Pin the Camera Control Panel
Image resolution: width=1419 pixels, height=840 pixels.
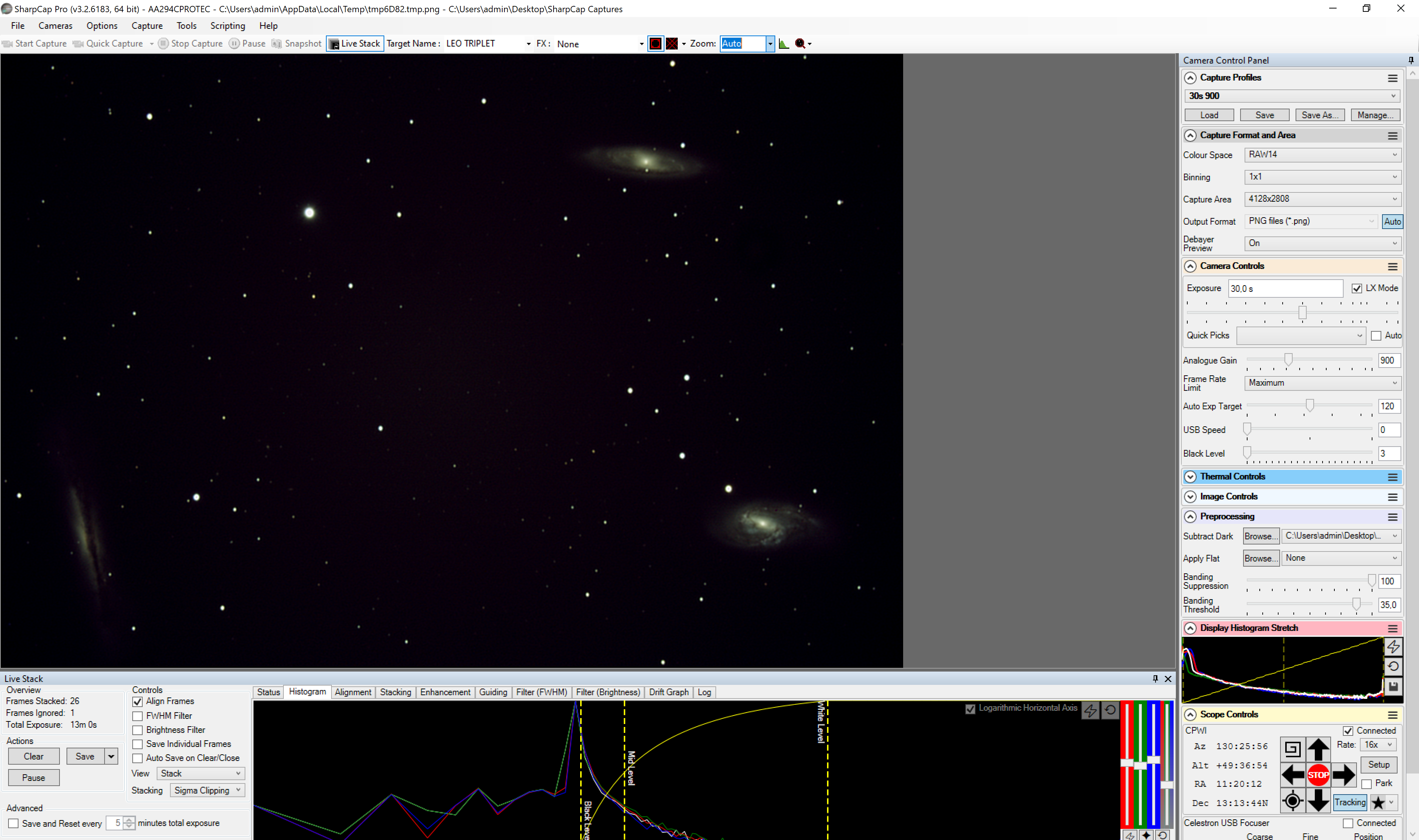coord(1411,60)
